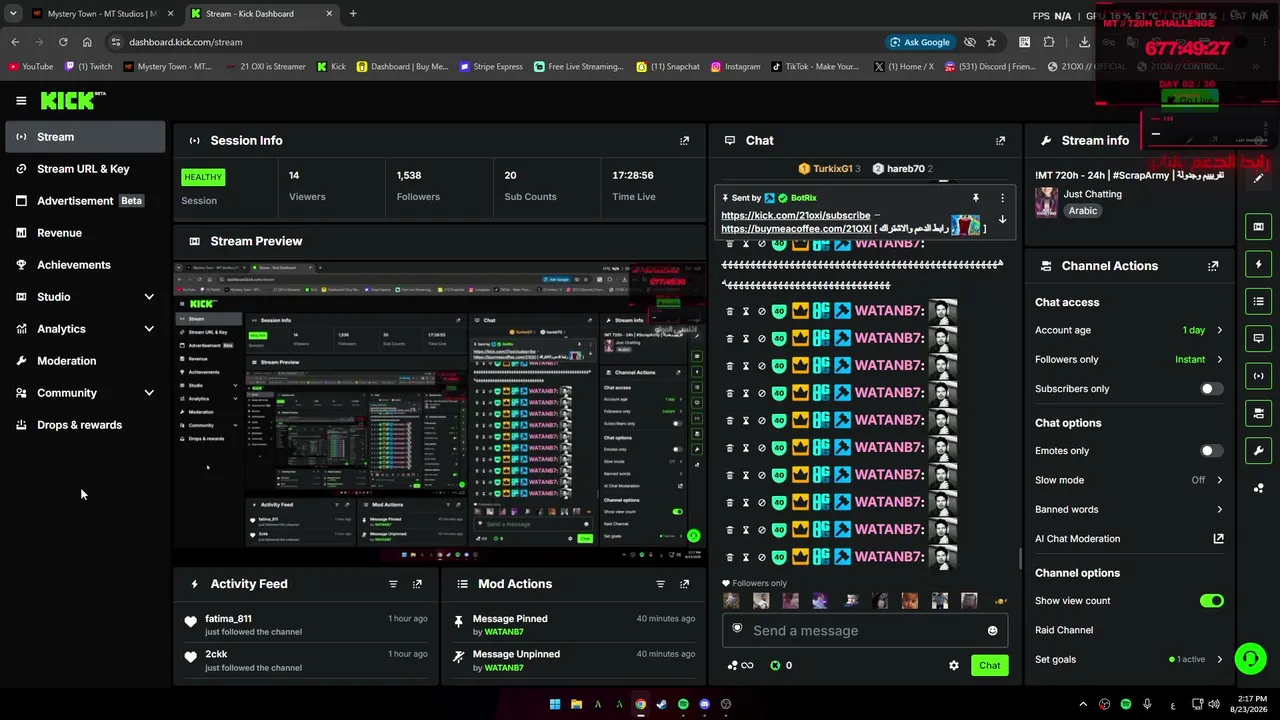Open the kick.com/21oxi/subscribe link
Screen dimensions: 1280x720
coord(795,216)
